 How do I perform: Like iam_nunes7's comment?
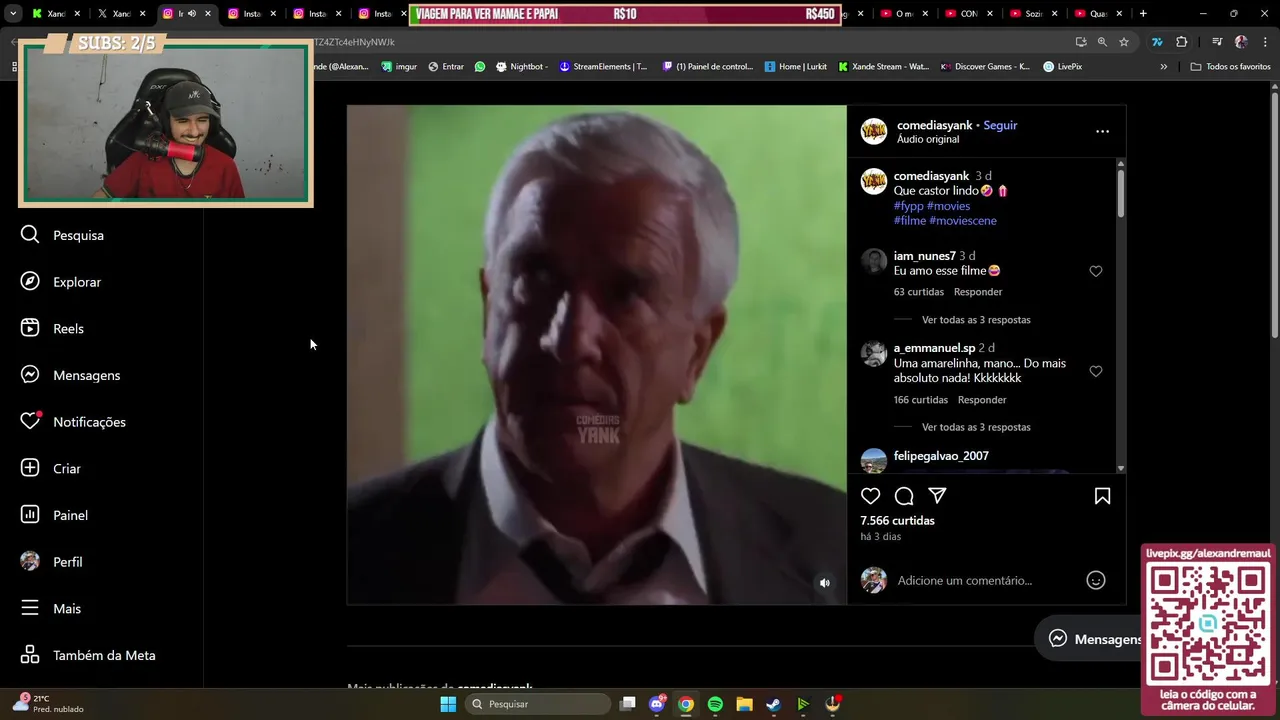point(1096,271)
